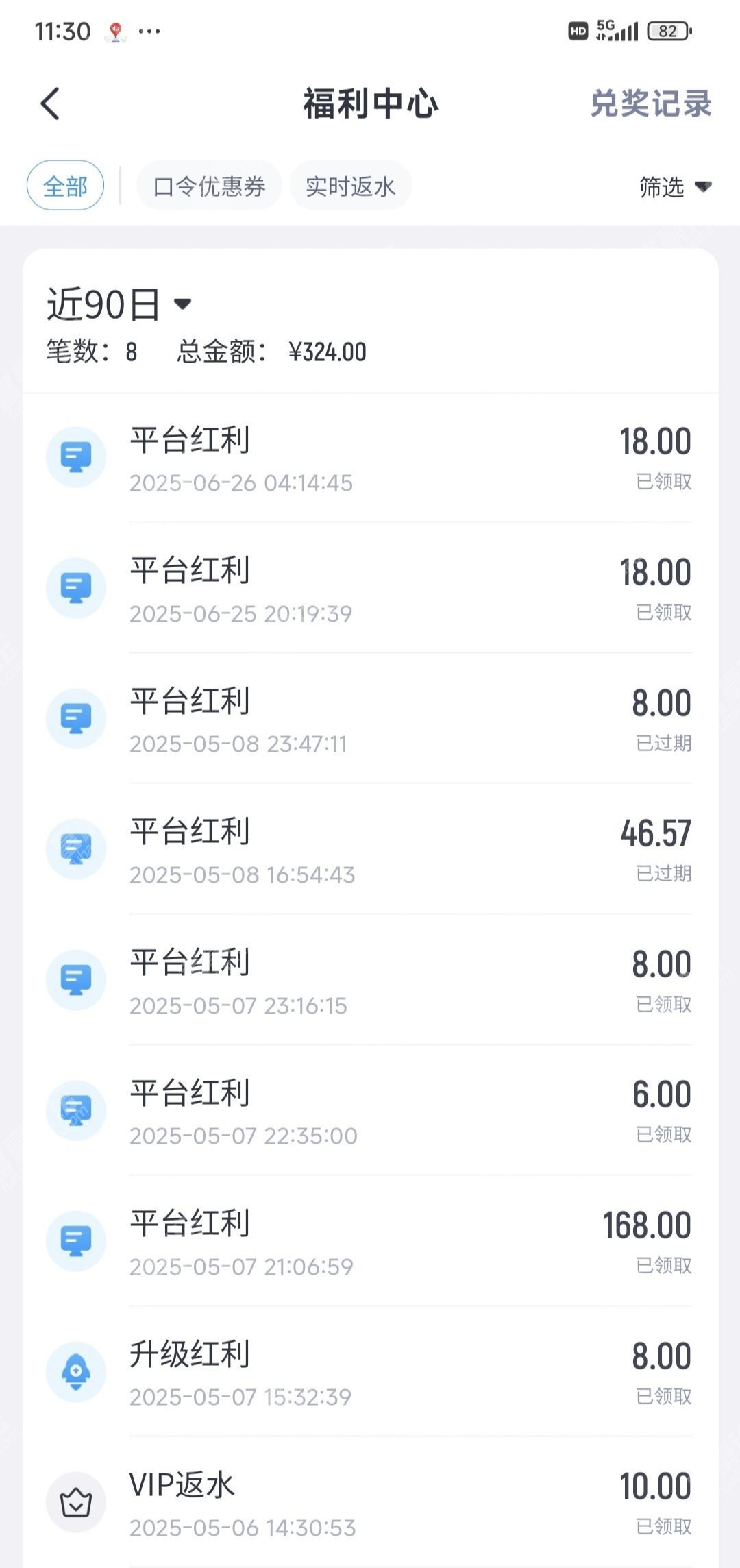Viewport: 740px width, 1568px height.
Task: Select the 全部 filter chip
Action: click(x=65, y=186)
